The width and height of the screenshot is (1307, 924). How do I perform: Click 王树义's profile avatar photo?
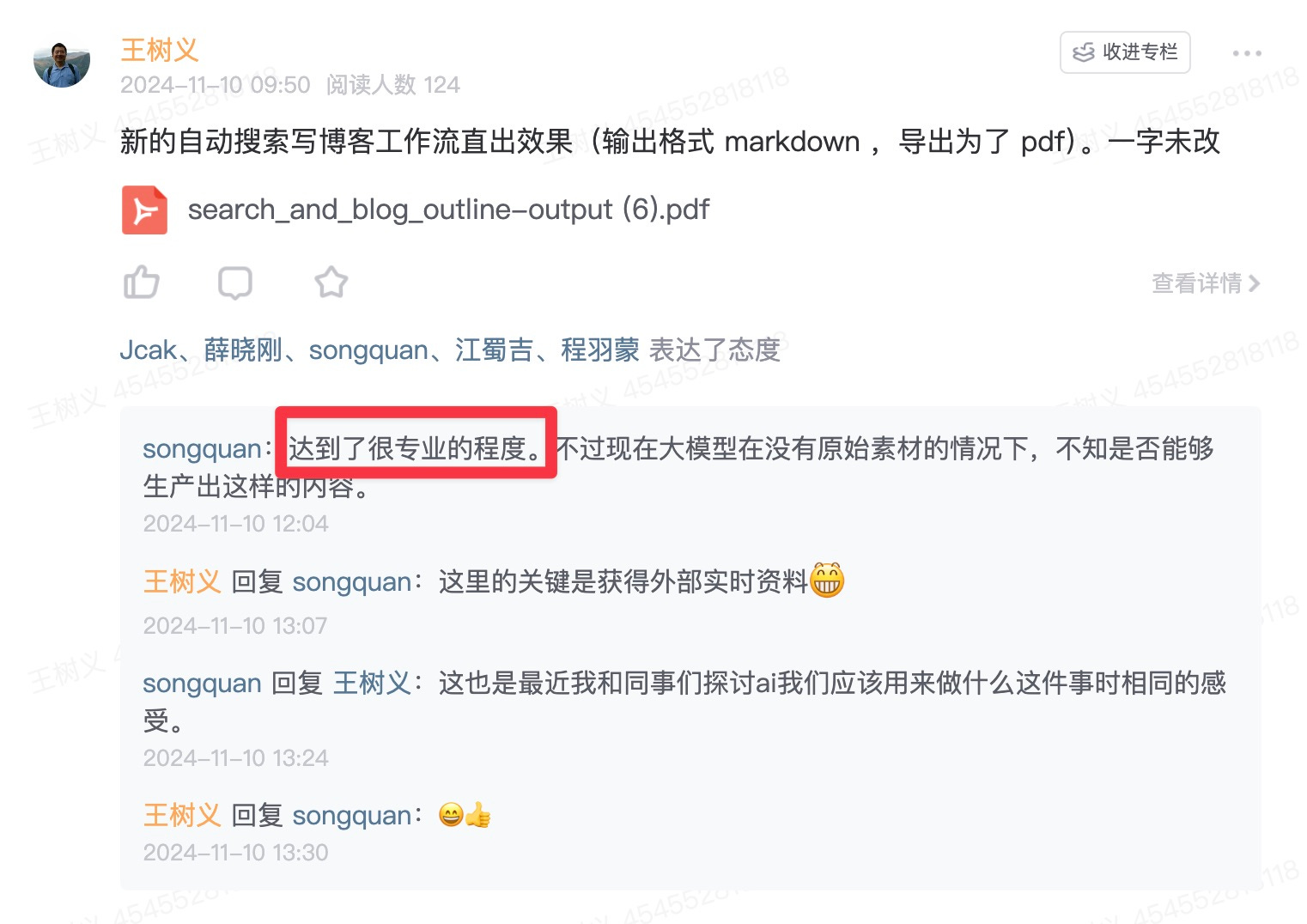tap(62, 64)
